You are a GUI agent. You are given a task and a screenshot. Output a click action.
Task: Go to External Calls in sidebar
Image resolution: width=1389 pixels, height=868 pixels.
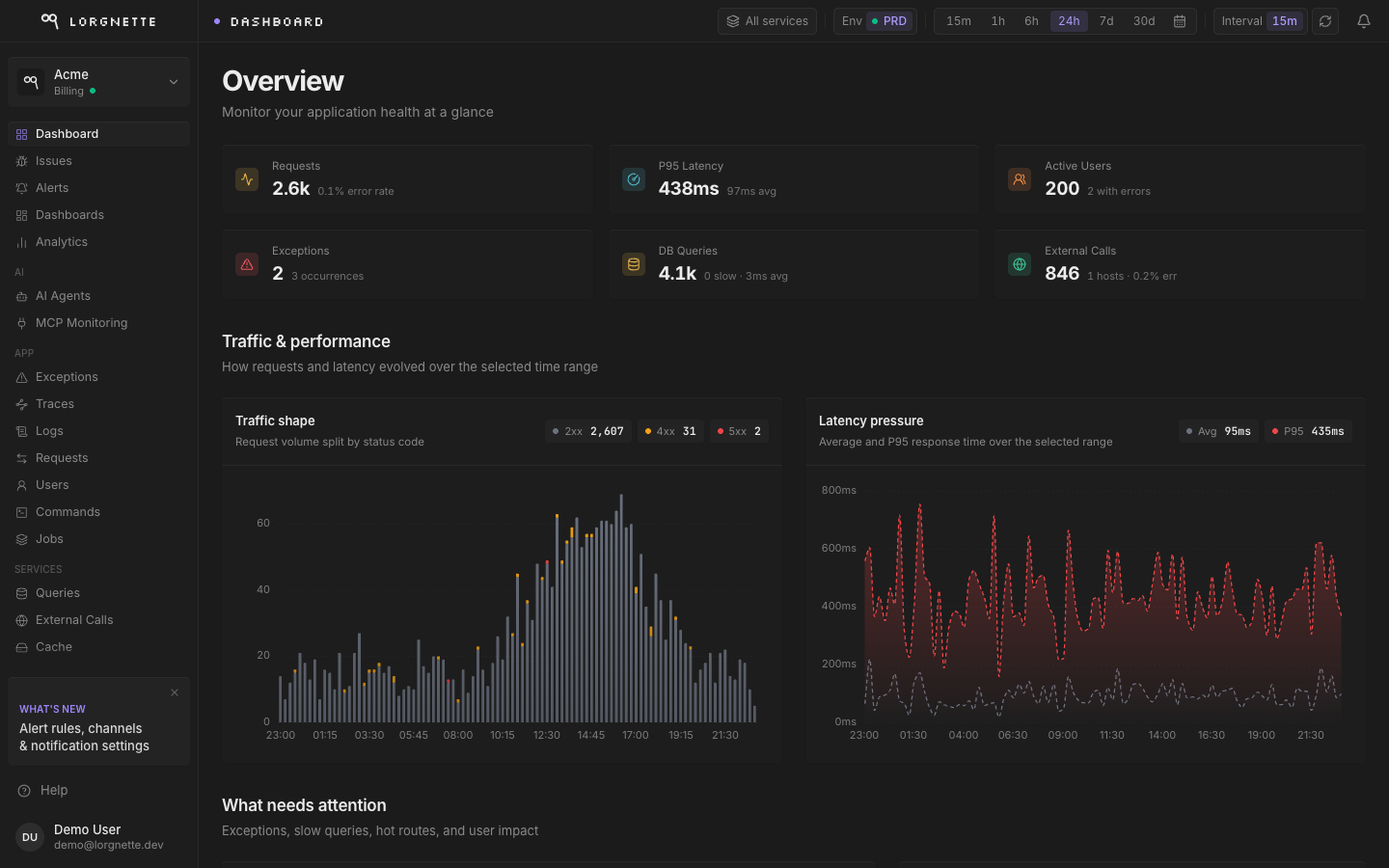(98, 620)
